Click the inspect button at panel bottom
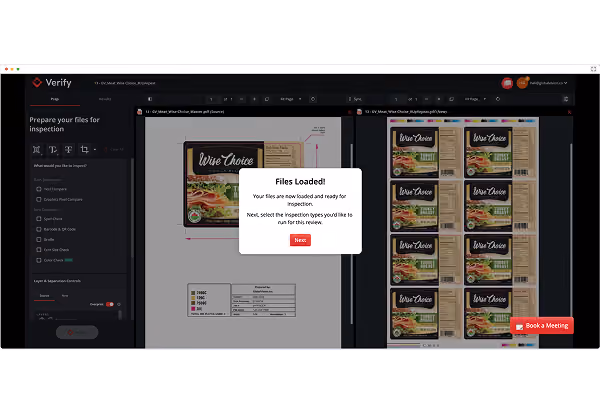This screenshot has width=600, height=413. (77, 332)
